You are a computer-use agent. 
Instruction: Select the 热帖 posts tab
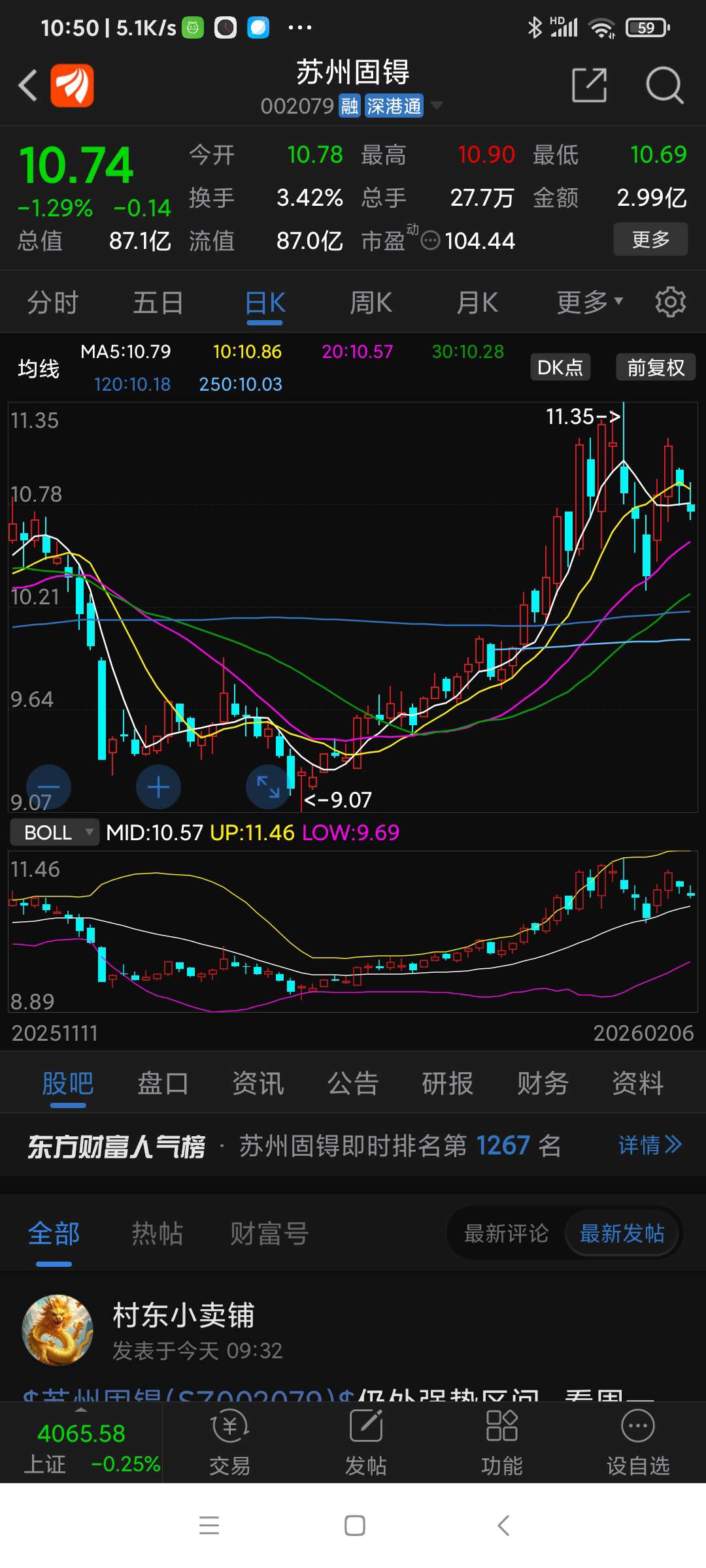pyautogui.click(x=157, y=1233)
